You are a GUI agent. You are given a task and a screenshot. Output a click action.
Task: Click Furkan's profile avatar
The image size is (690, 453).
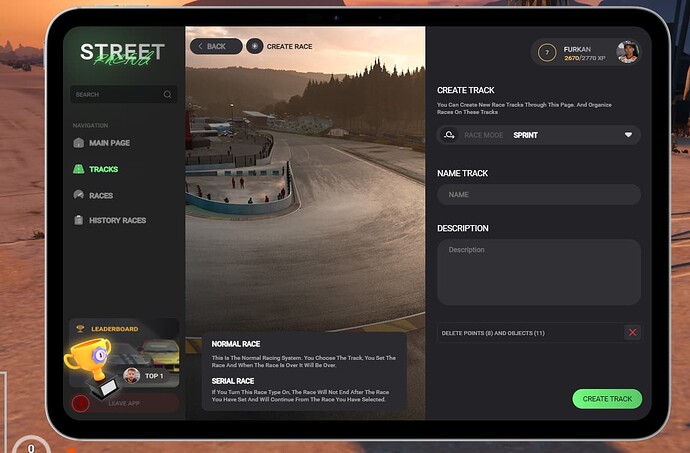click(628, 52)
